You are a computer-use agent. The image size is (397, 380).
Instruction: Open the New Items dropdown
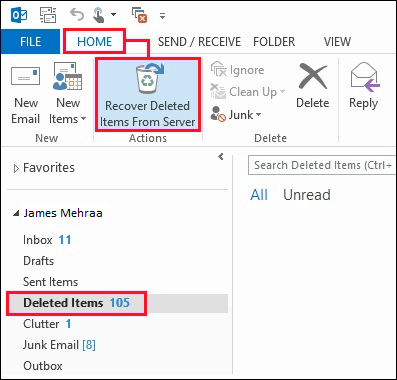(x=68, y=95)
